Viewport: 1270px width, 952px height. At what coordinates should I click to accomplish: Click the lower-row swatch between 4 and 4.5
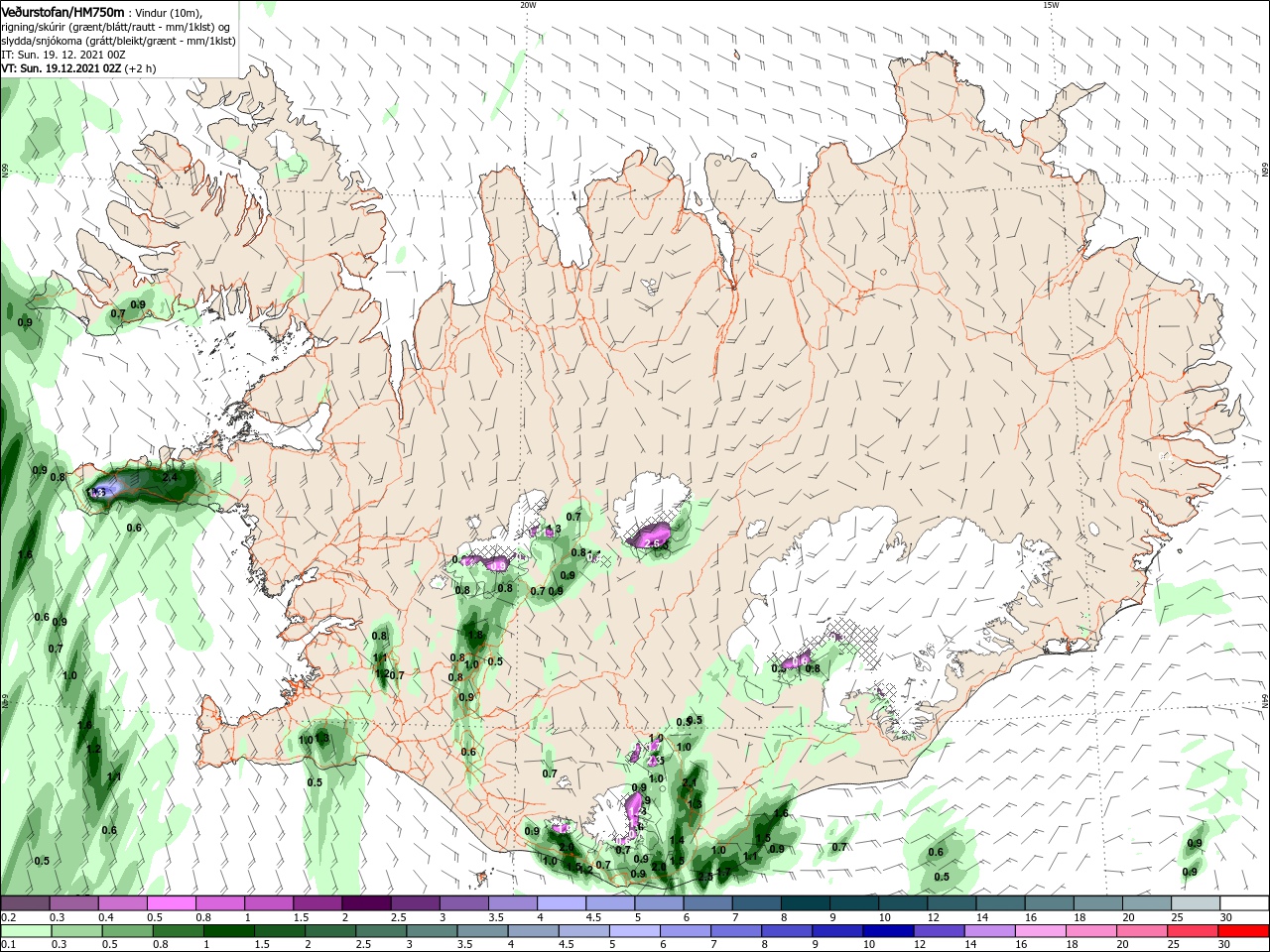[x=531, y=931]
